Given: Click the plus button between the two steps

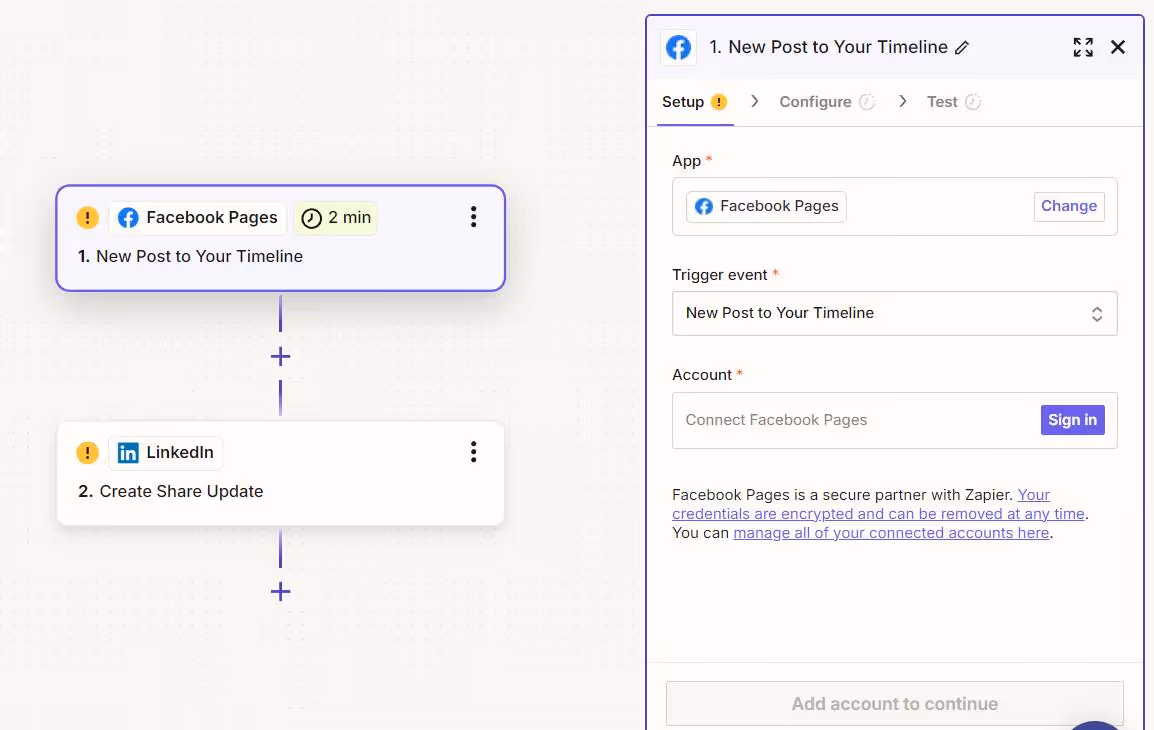Looking at the screenshot, I should (280, 356).
